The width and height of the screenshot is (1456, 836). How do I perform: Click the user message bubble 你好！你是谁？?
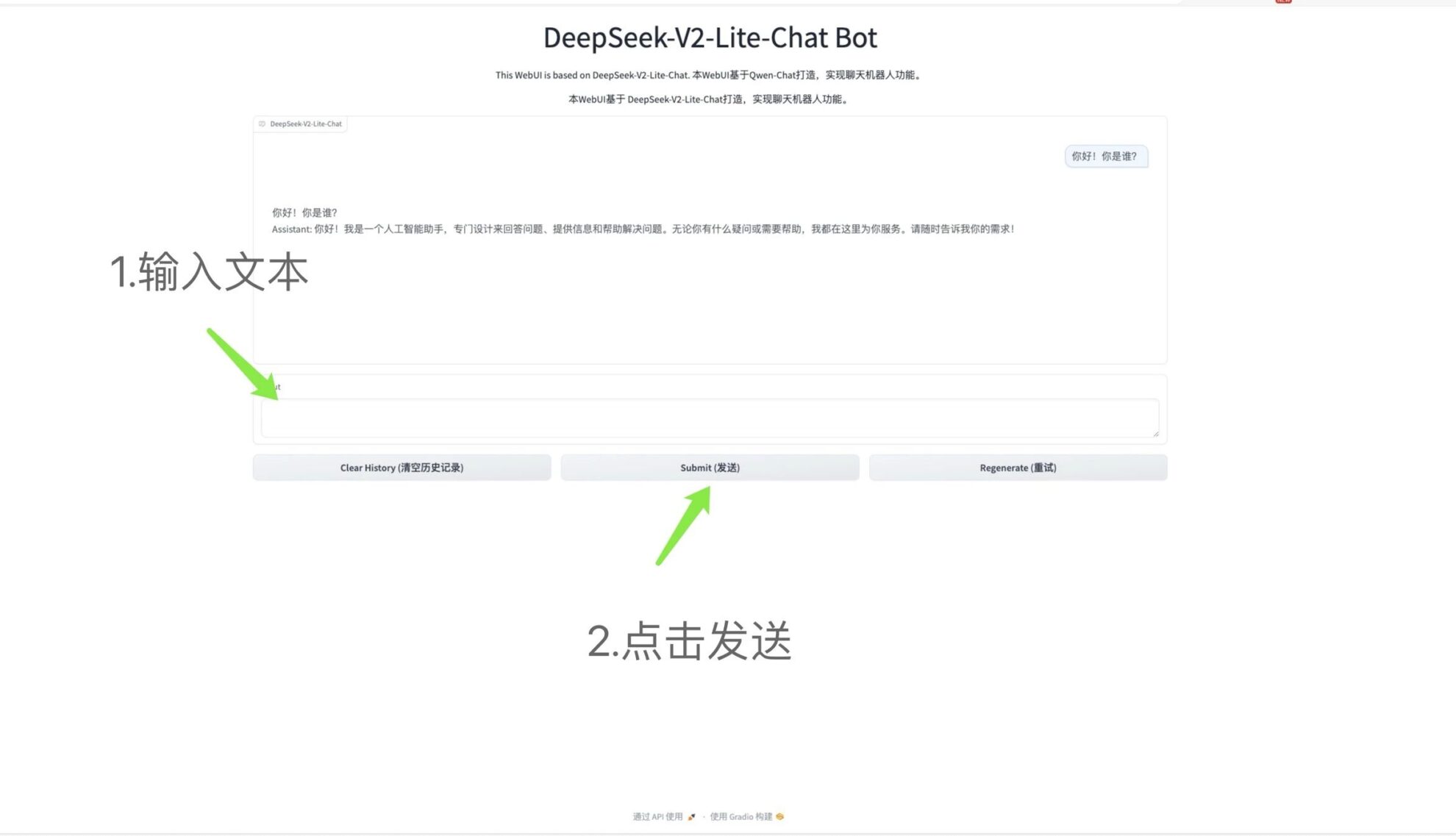coord(1105,156)
